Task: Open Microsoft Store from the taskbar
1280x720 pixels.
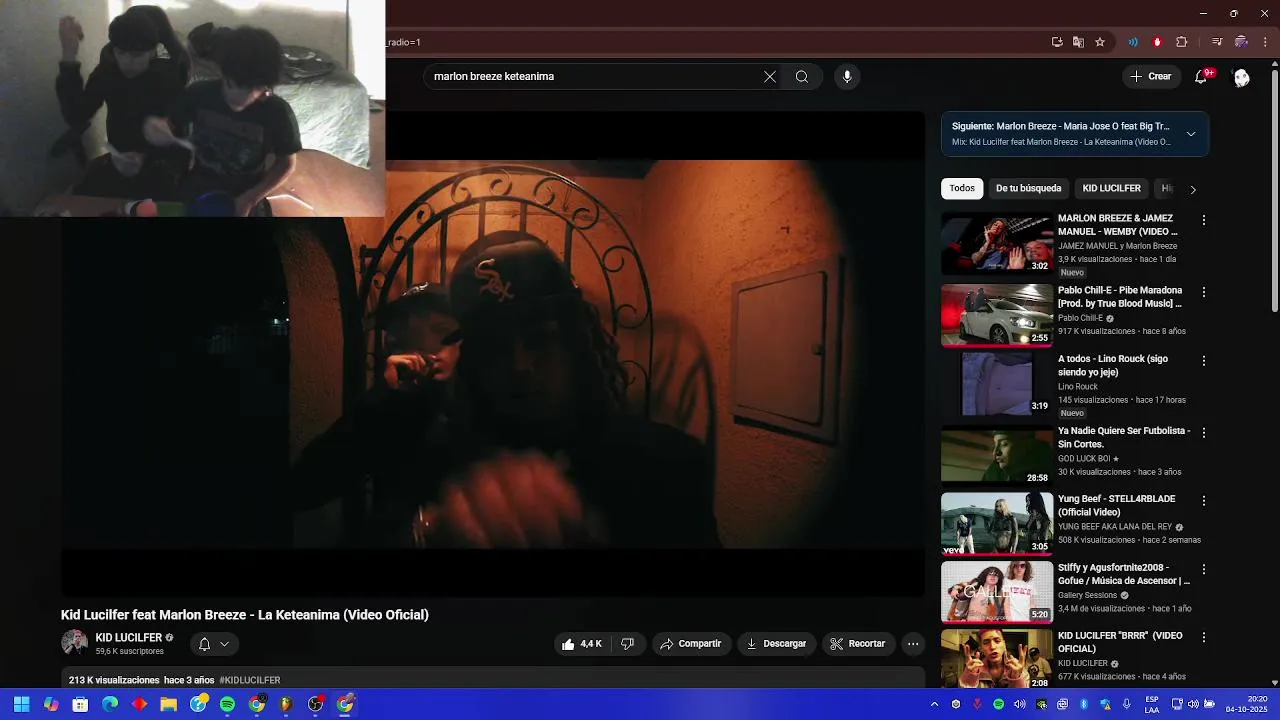Action: pos(80,704)
